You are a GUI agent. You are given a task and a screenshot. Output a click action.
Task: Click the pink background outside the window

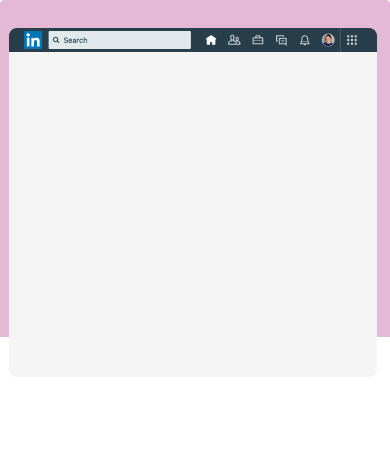195,13
